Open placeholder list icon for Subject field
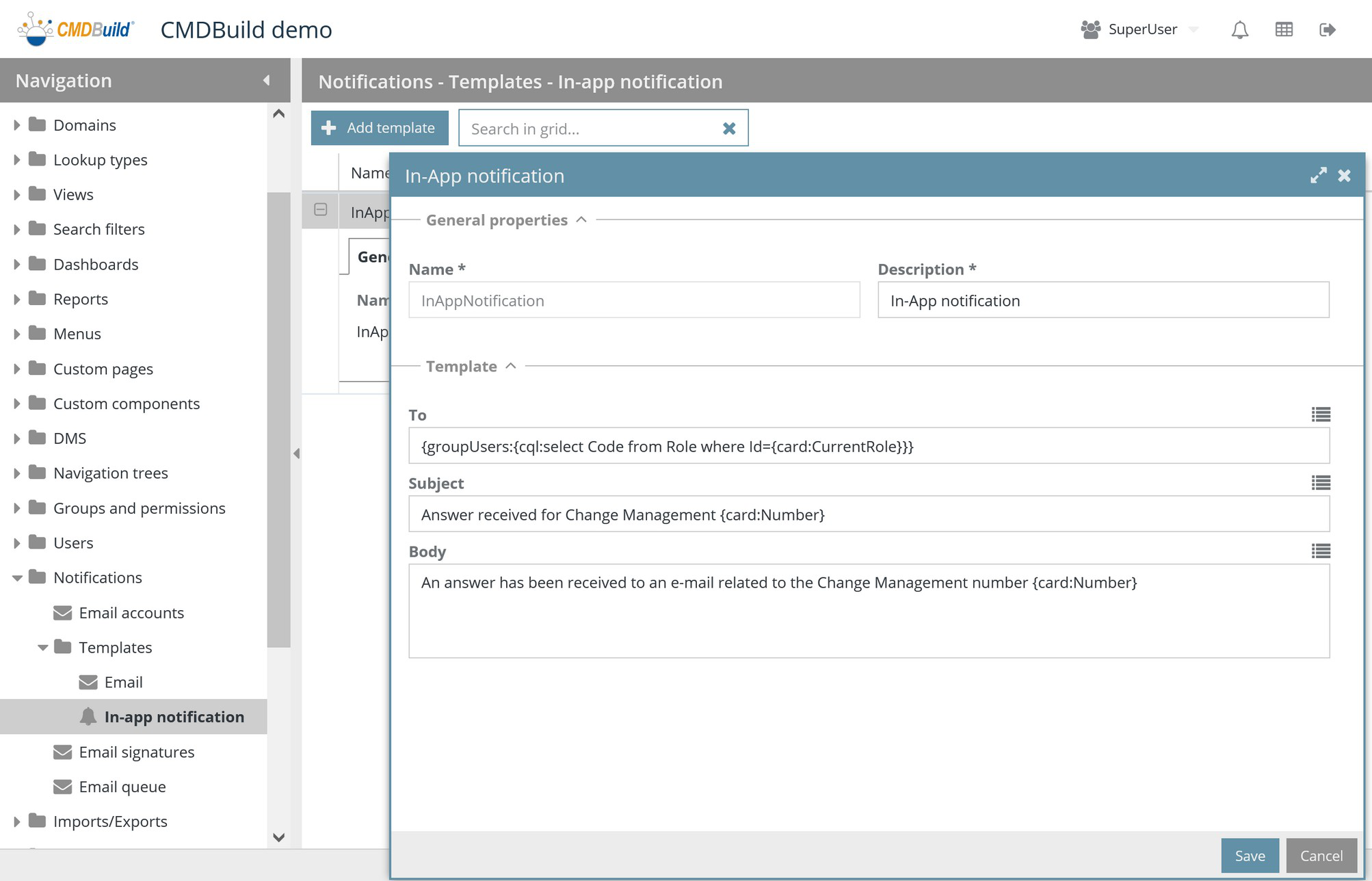This screenshot has width=1372, height=881. [x=1321, y=483]
